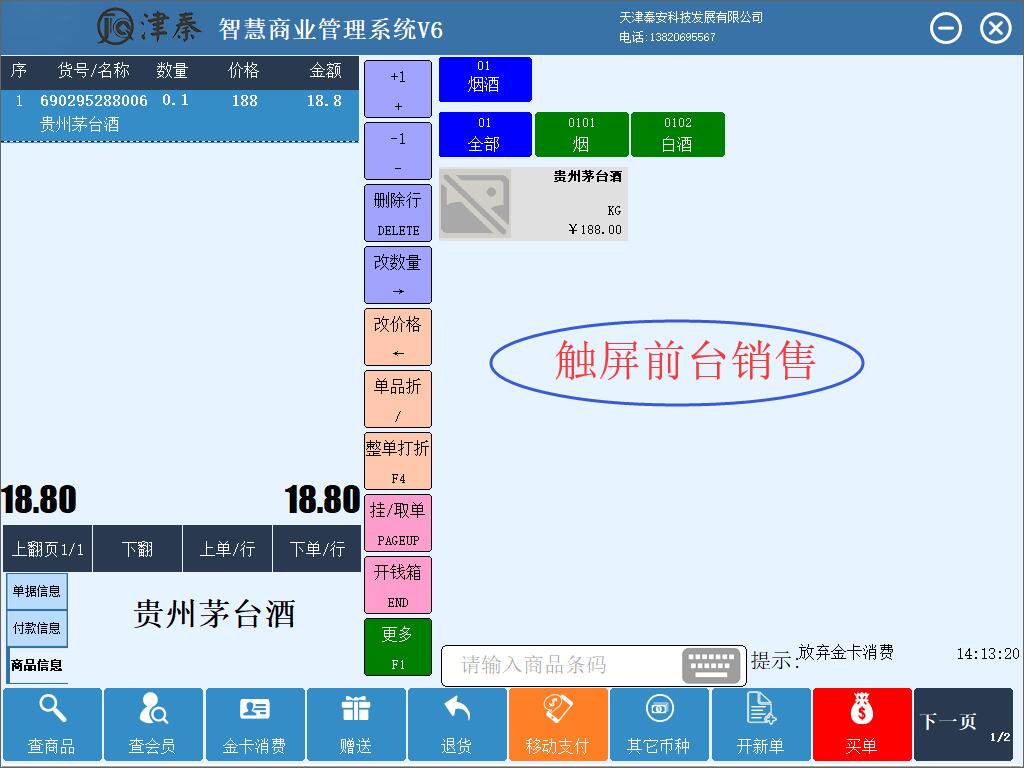Select the 白酒 category 0102
Viewport: 1024px width, 768px height.
click(x=677, y=135)
